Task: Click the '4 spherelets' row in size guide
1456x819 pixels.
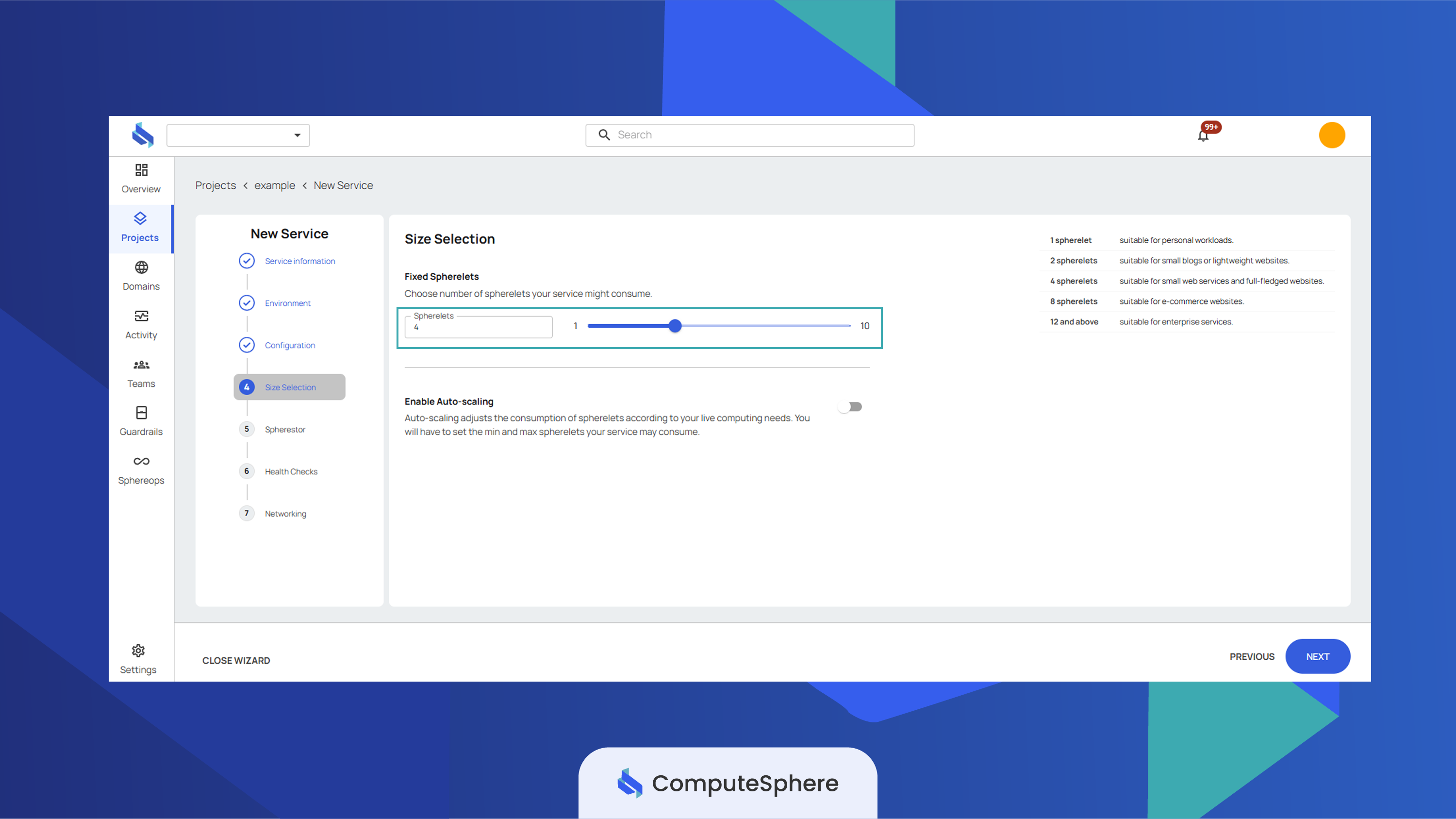Action: 1188,281
